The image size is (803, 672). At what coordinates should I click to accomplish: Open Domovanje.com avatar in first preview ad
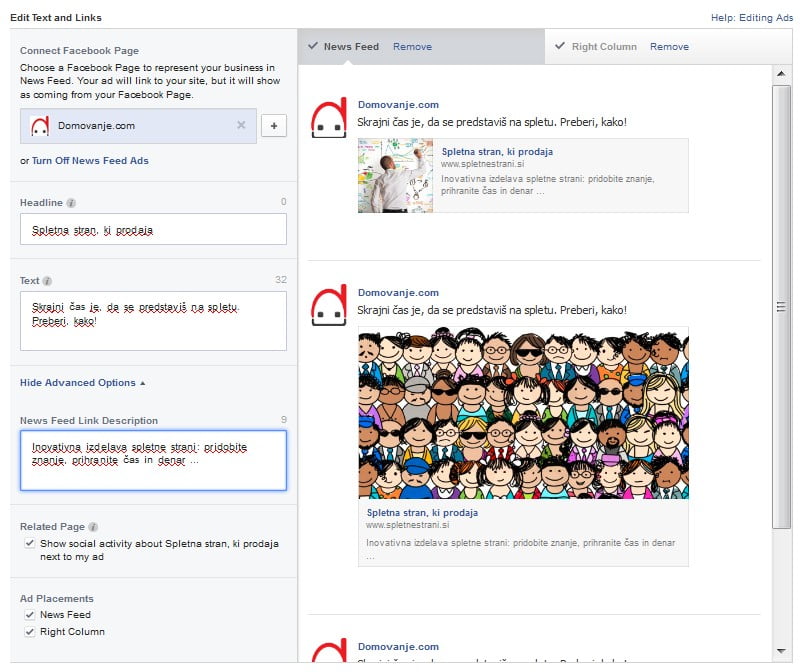click(329, 117)
